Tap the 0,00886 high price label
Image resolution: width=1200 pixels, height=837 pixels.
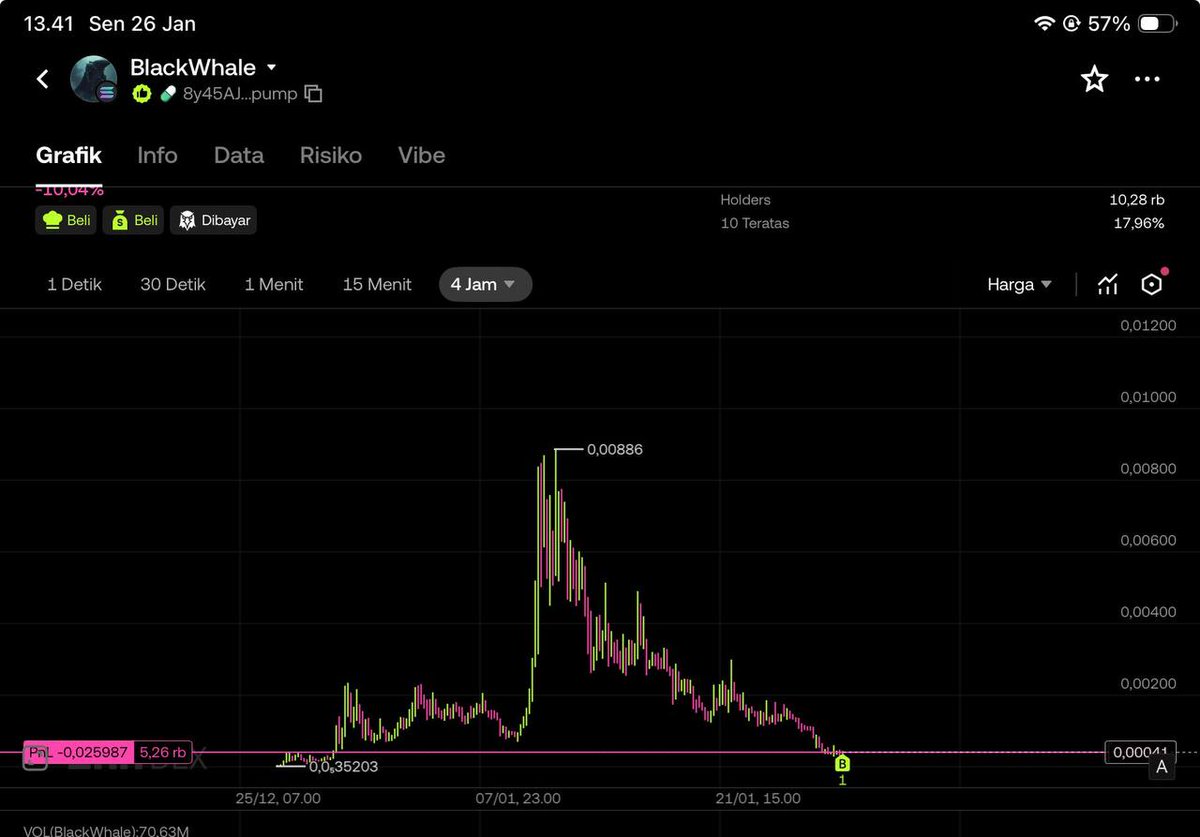[x=614, y=450]
